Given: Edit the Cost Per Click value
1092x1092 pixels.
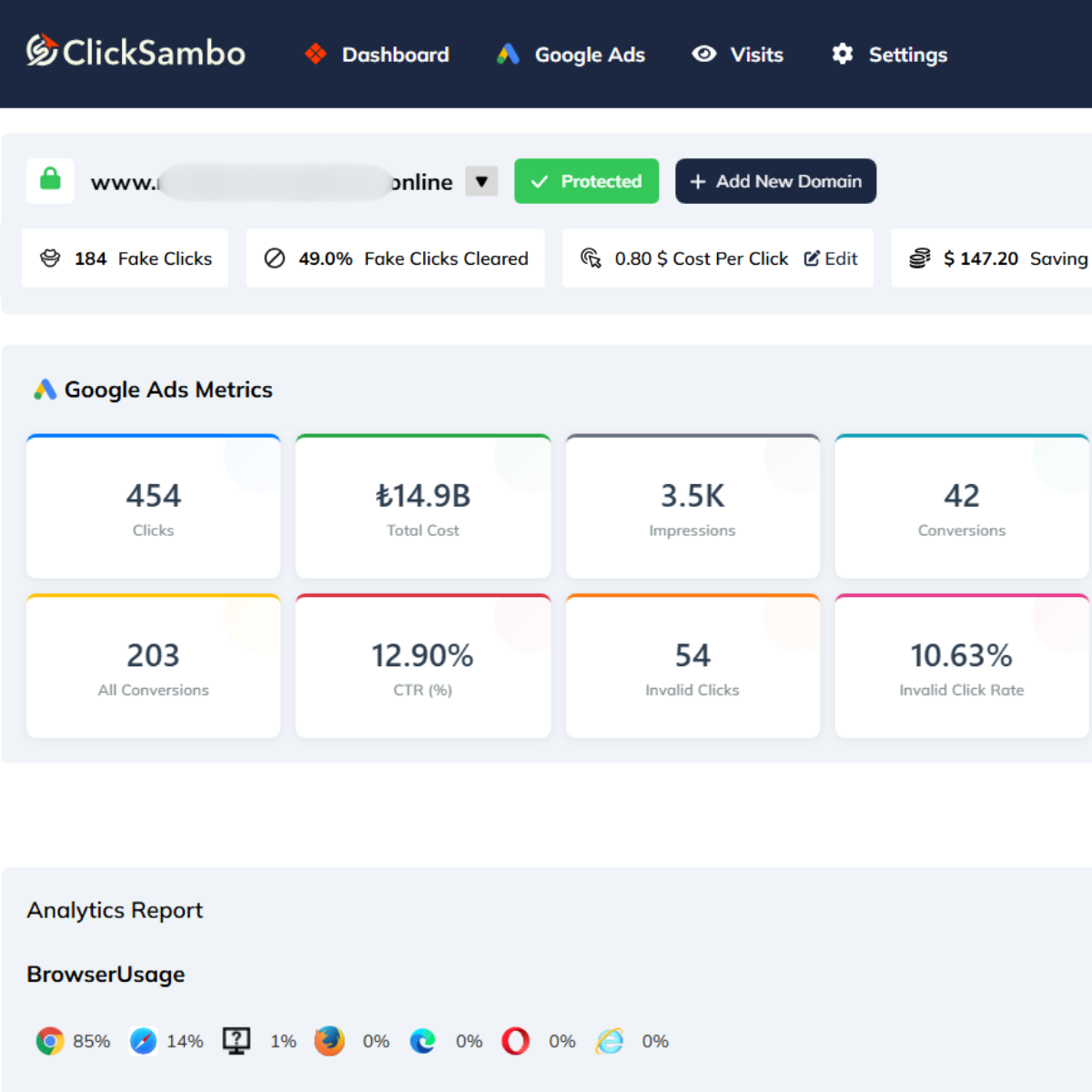Looking at the screenshot, I should [x=831, y=258].
